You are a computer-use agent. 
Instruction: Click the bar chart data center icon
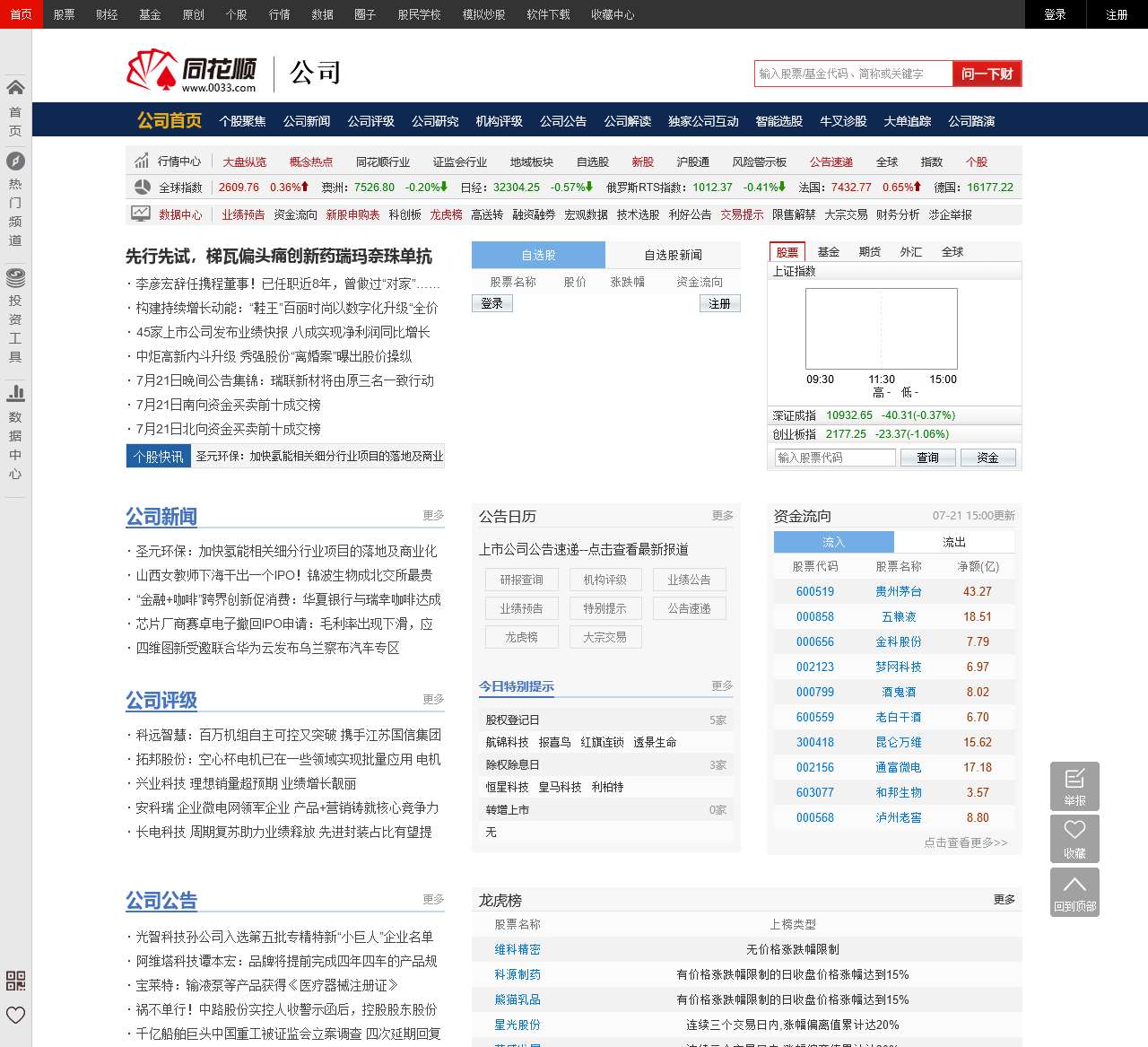15,393
